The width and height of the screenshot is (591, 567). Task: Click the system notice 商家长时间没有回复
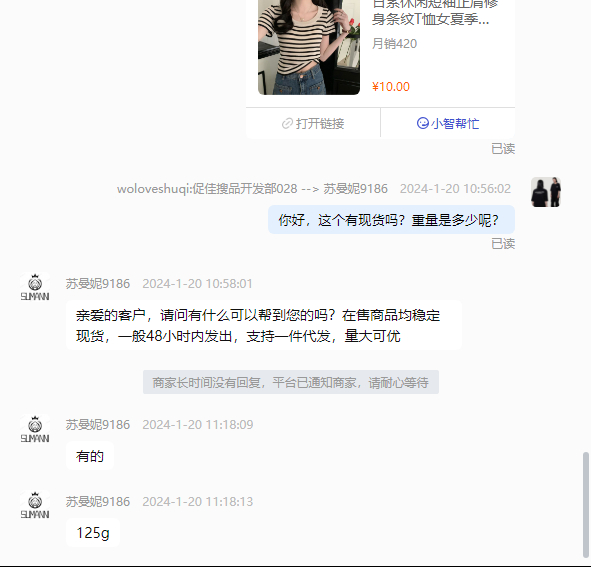click(x=291, y=382)
